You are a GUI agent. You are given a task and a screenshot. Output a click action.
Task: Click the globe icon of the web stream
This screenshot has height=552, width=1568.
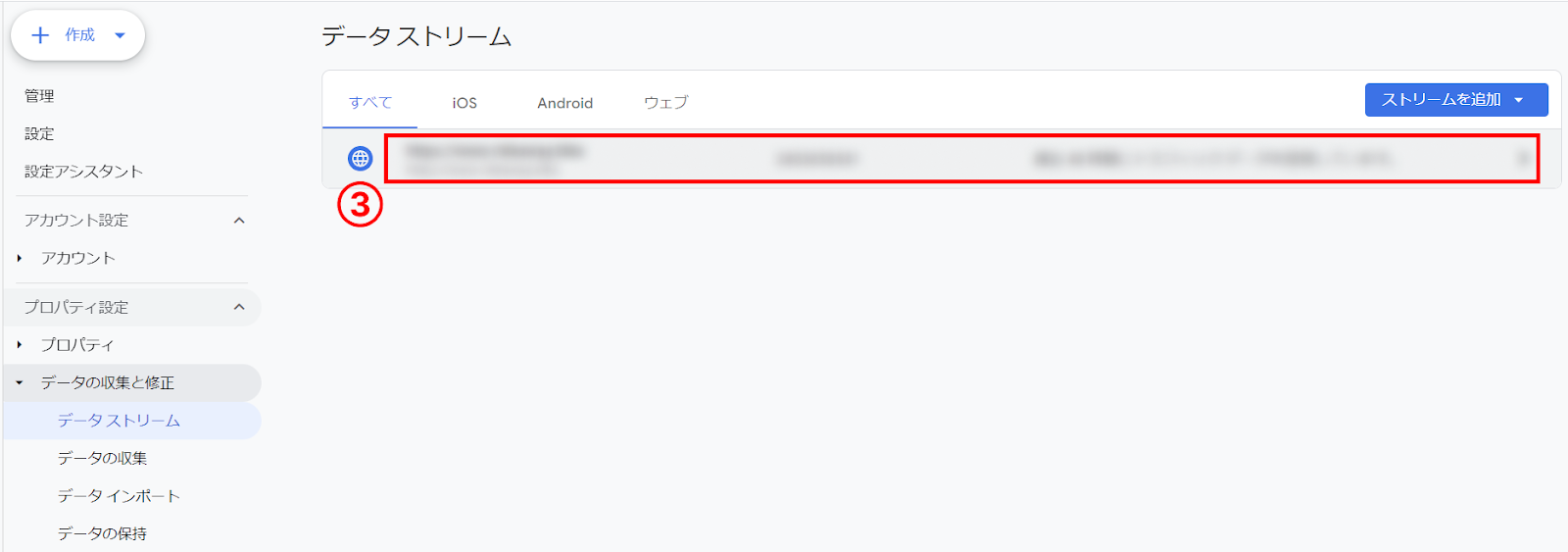(x=361, y=158)
